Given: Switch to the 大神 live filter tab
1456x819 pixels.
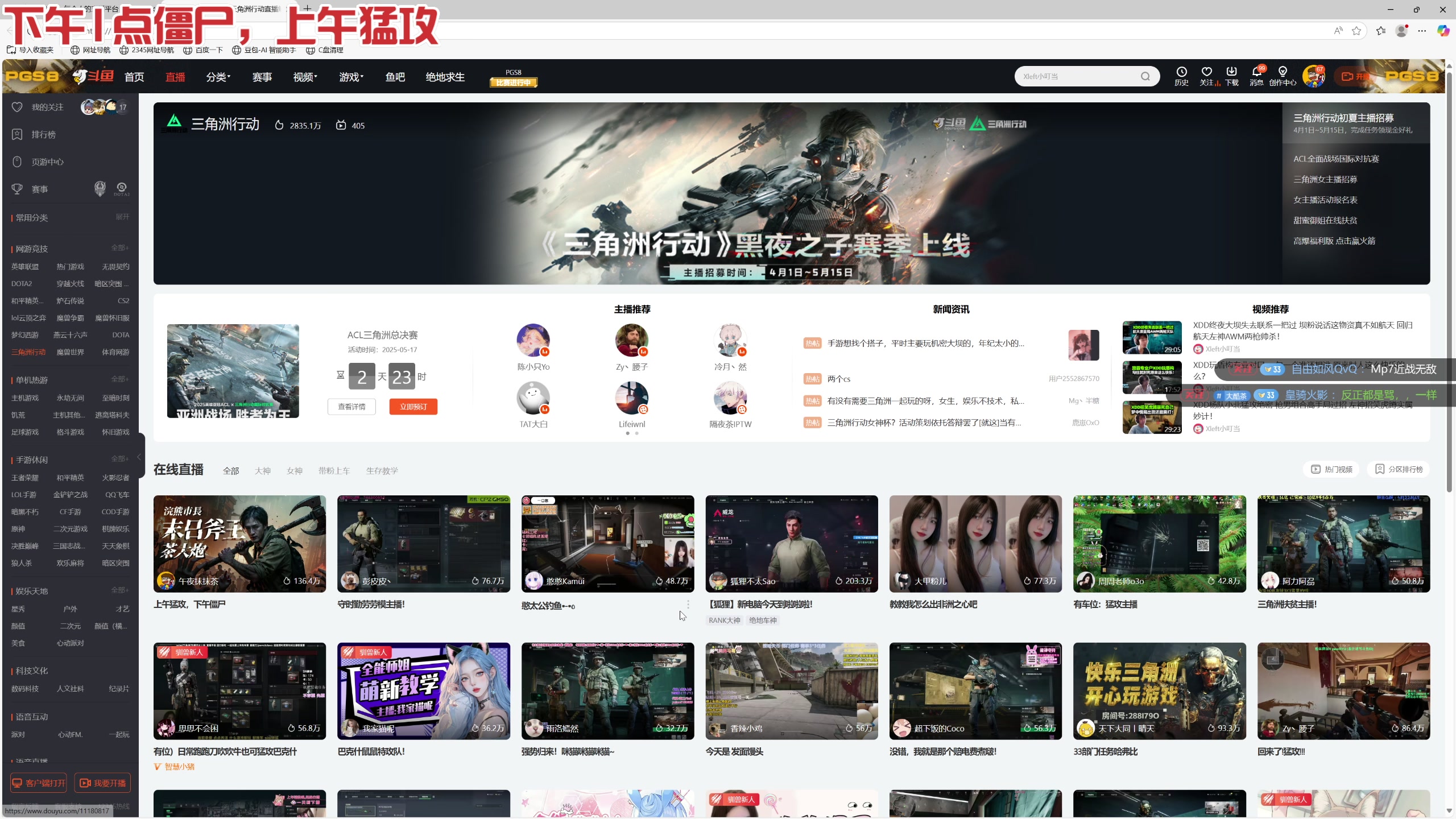Looking at the screenshot, I should tap(263, 471).
